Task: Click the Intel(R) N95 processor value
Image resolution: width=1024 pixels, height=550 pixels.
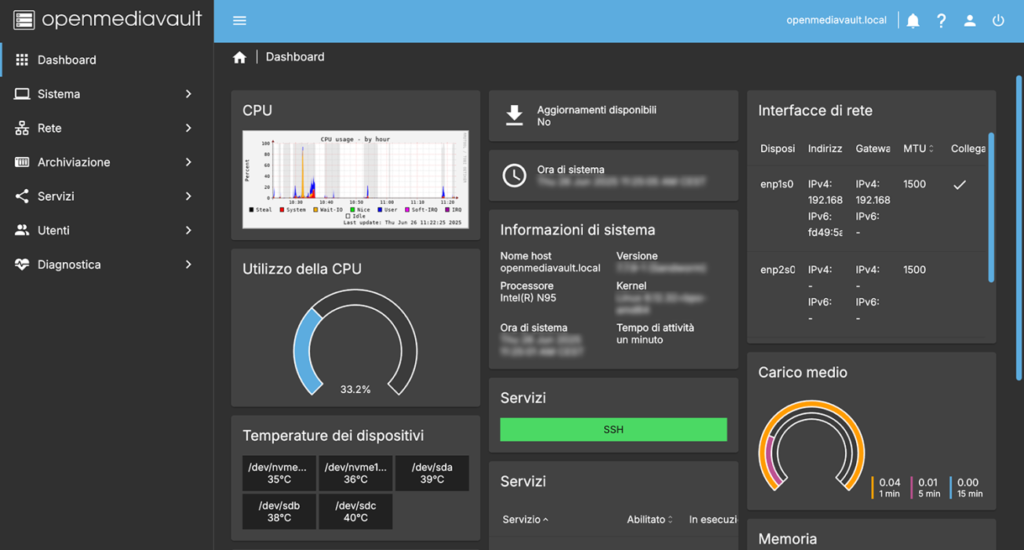Action: pyautogui.click(x=528, y=299)
